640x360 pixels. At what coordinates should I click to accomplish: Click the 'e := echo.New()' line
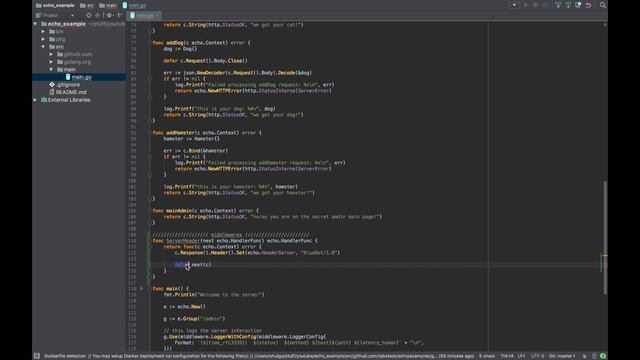click(x=184, y=307)
